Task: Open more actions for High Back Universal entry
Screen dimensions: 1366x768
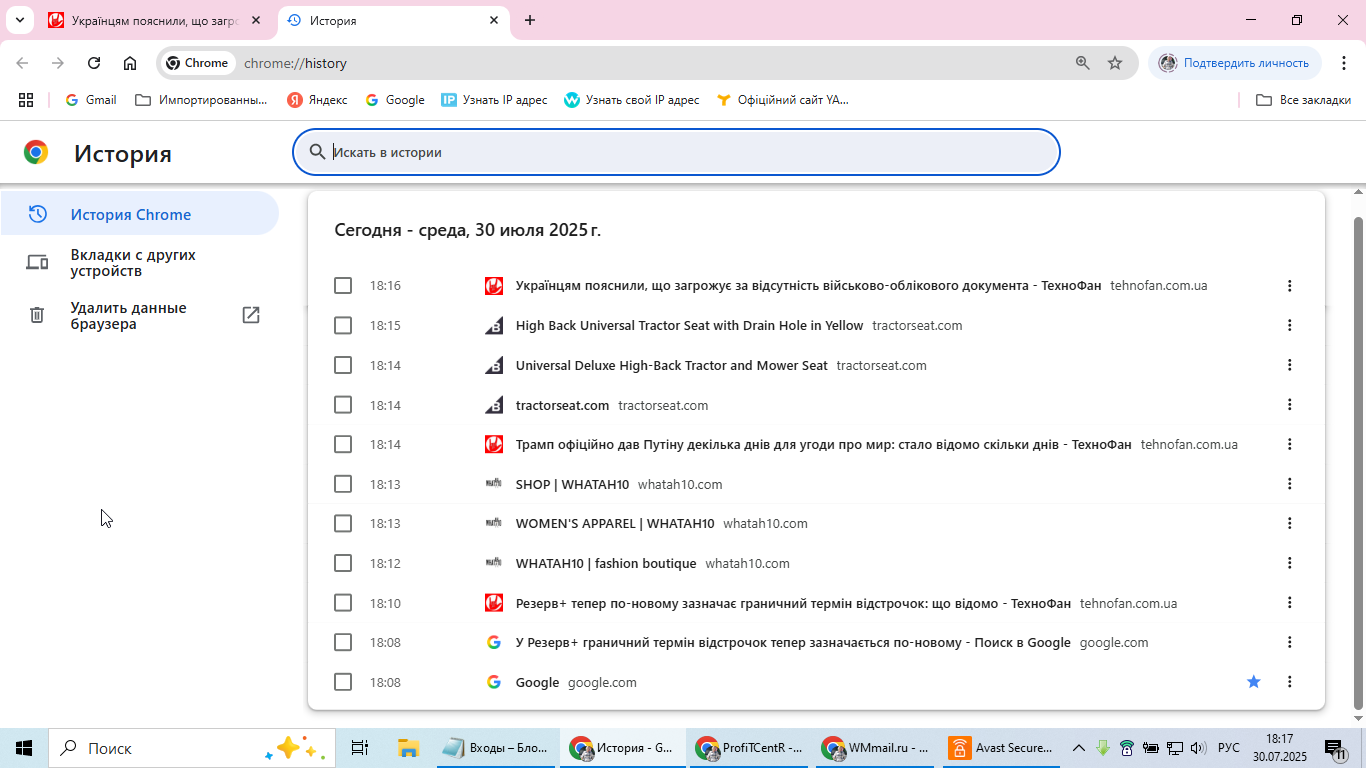Action: click(1289, 325)
